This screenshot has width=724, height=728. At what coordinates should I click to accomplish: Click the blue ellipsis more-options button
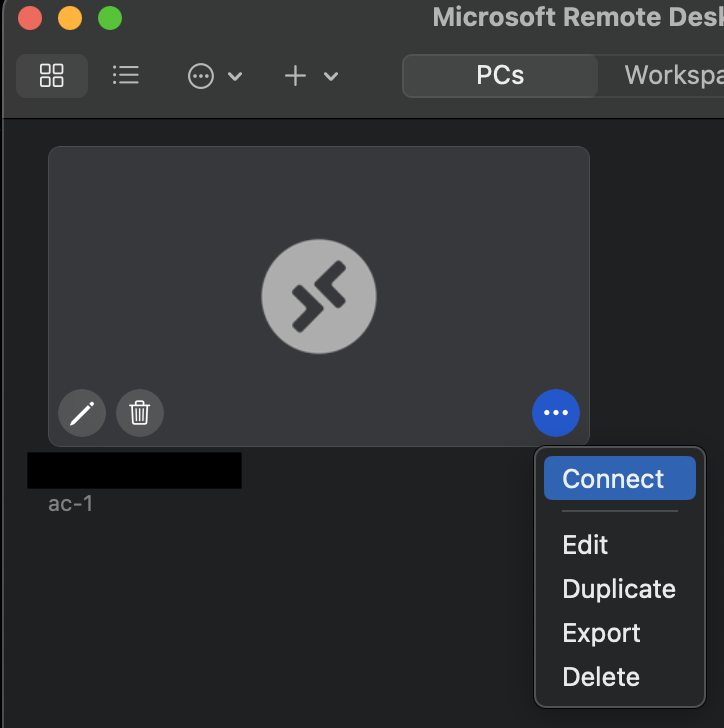556,412
